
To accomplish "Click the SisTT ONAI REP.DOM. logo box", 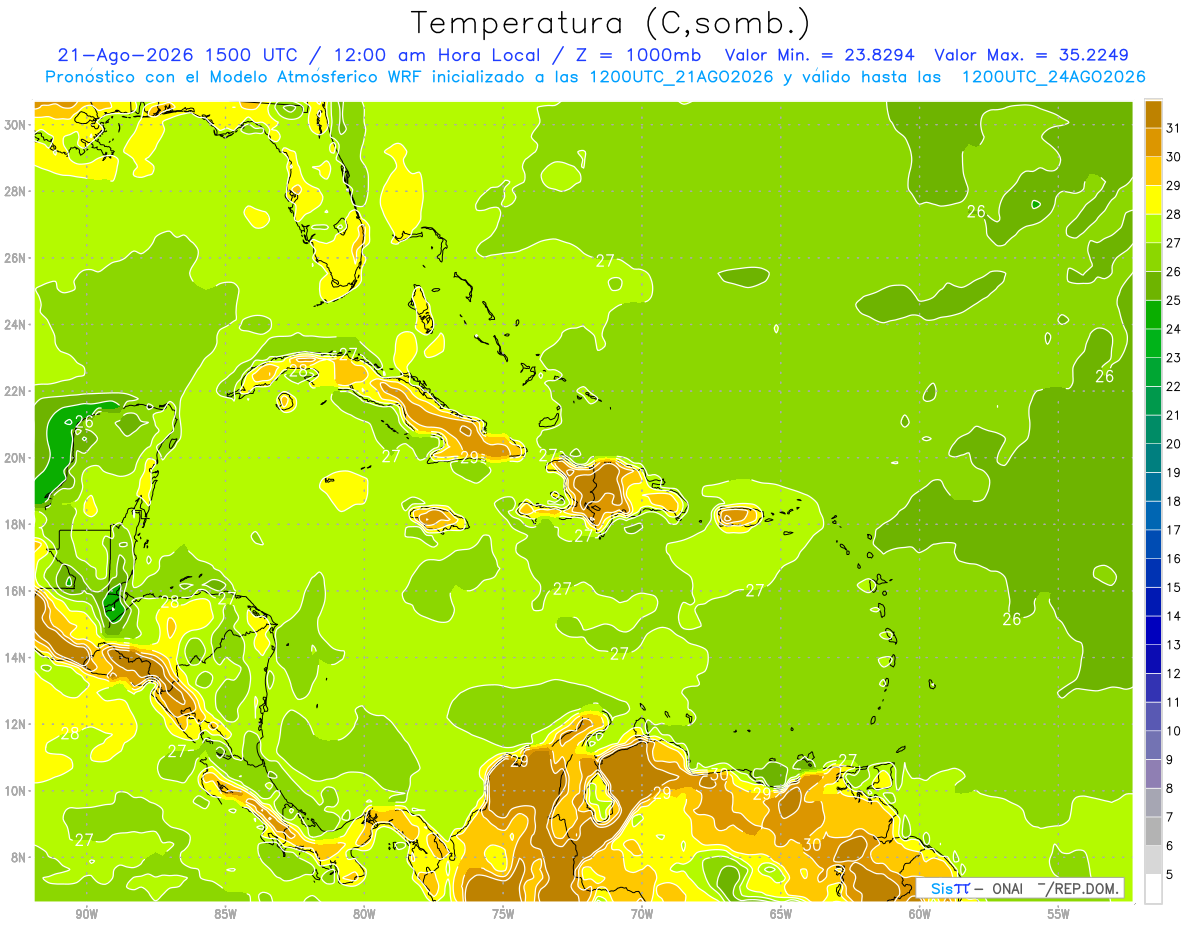I will (1019, 888).
